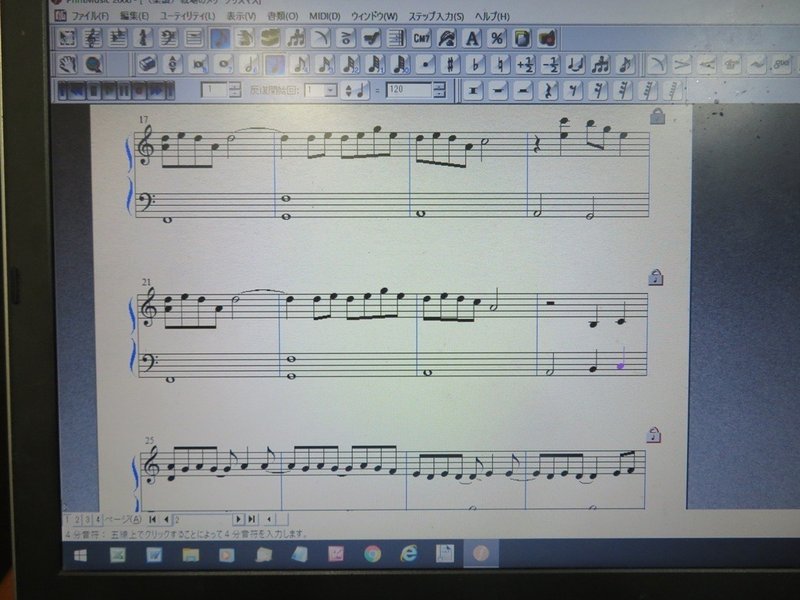The height and width of the screenshot is (600, 800).
Task: Select the HyperScribe tool
Action: click(270, 38)
